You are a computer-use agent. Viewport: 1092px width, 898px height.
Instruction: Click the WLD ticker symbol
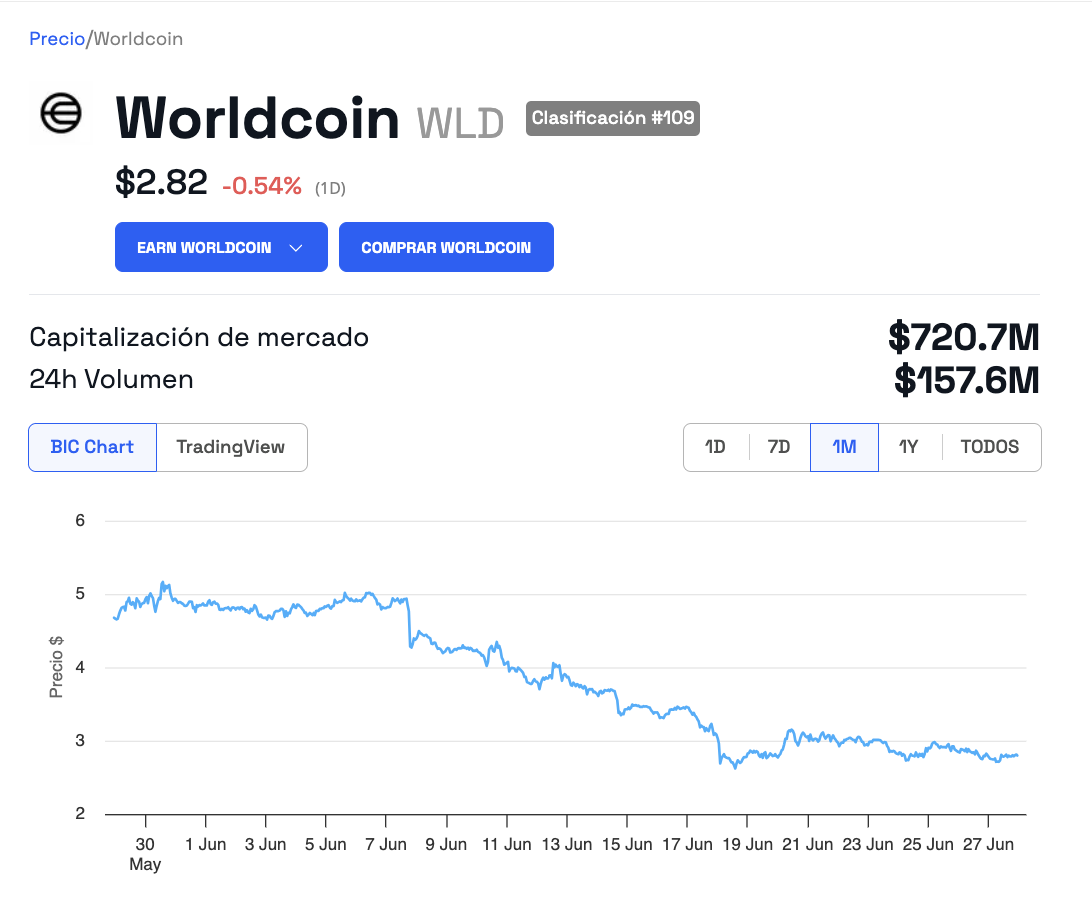click(460, 123)
